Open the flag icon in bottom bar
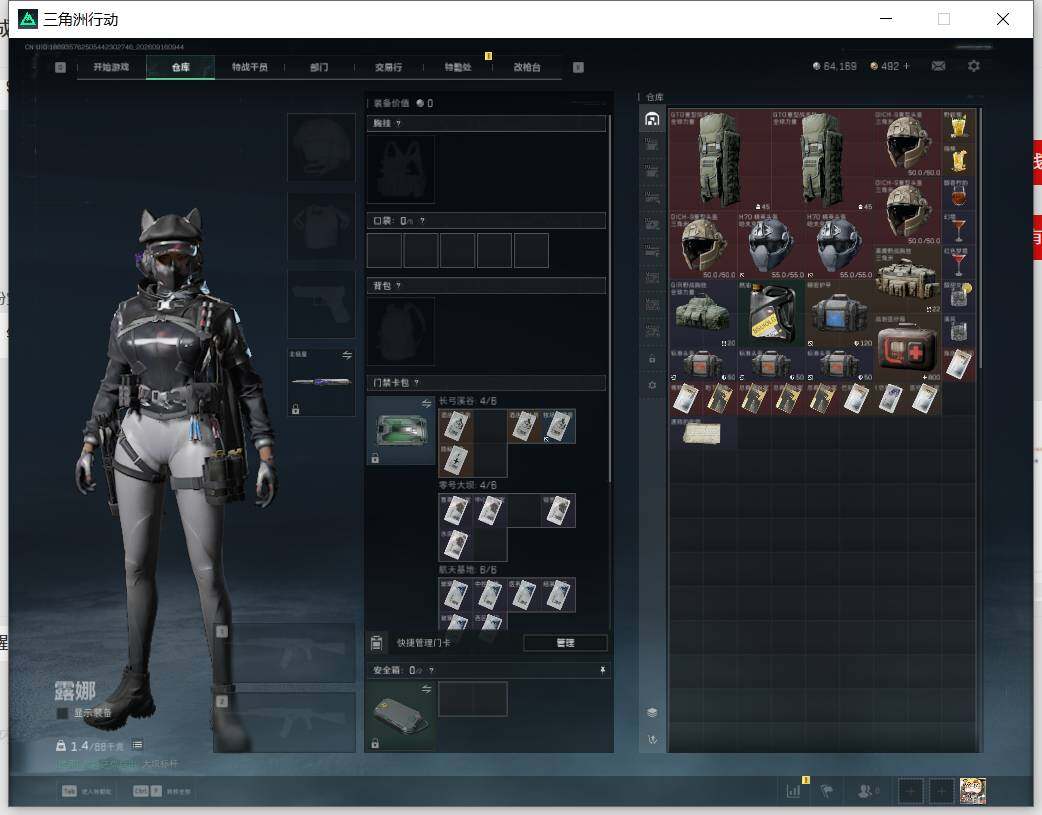The width and height of the screenshot is (1042, 815). pyautogui.click(x=827, y=791)
